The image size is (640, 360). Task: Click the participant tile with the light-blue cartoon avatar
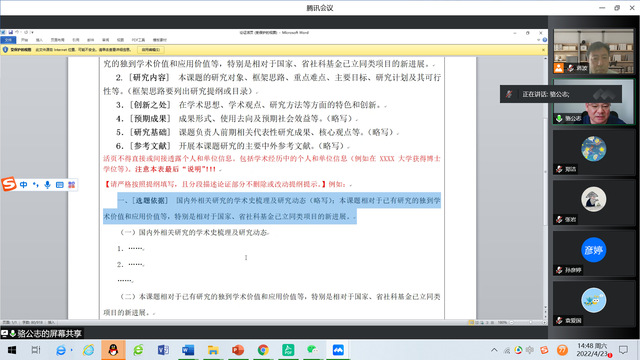[x=593, y=304]
